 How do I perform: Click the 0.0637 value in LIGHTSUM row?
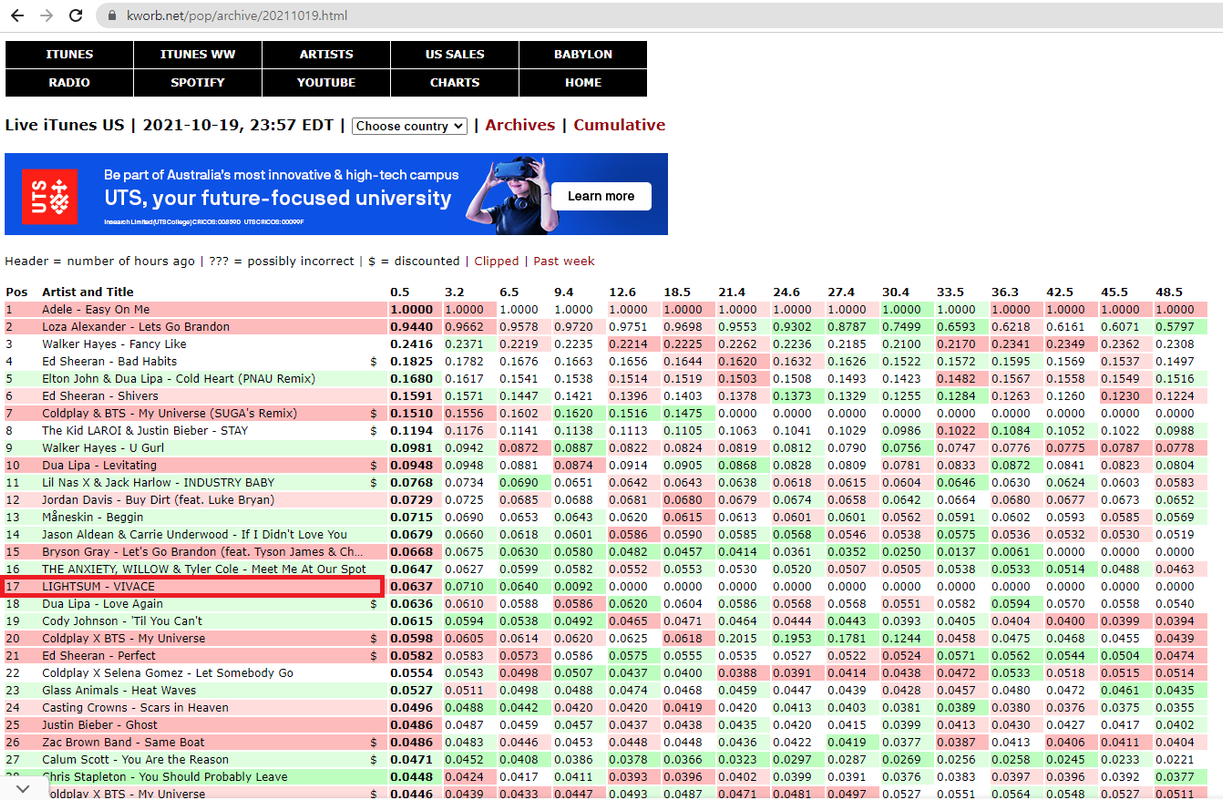click(411, 587)
